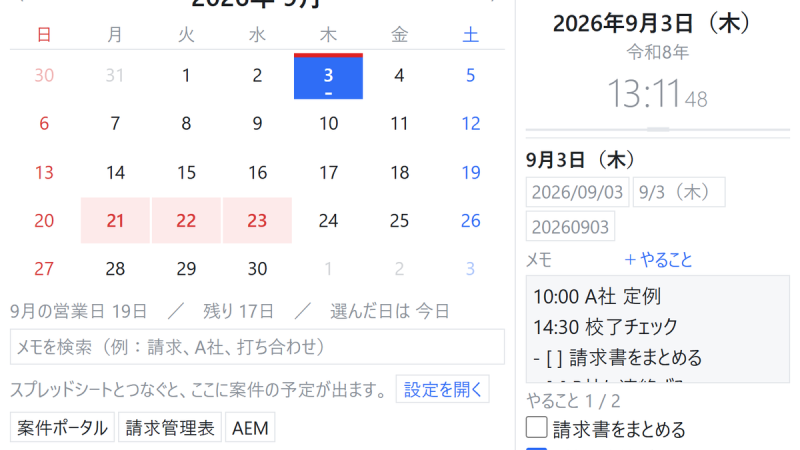The image size is (800, 450).
Task: Select Sunday September 27
Action: (44, 268)
